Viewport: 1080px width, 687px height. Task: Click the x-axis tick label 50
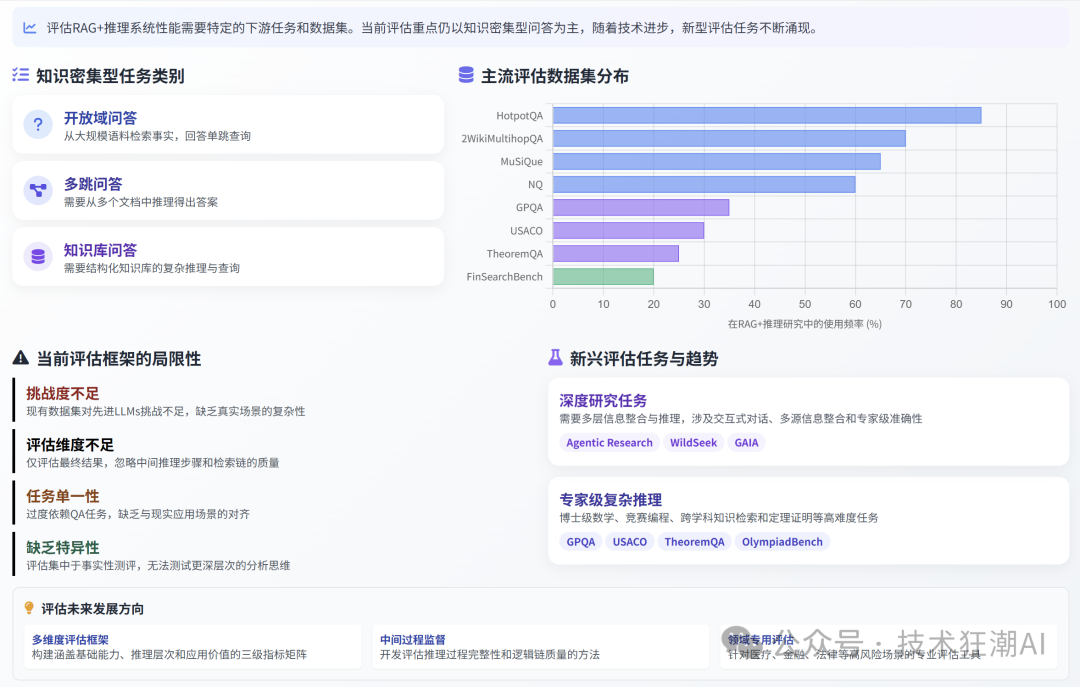804,304
